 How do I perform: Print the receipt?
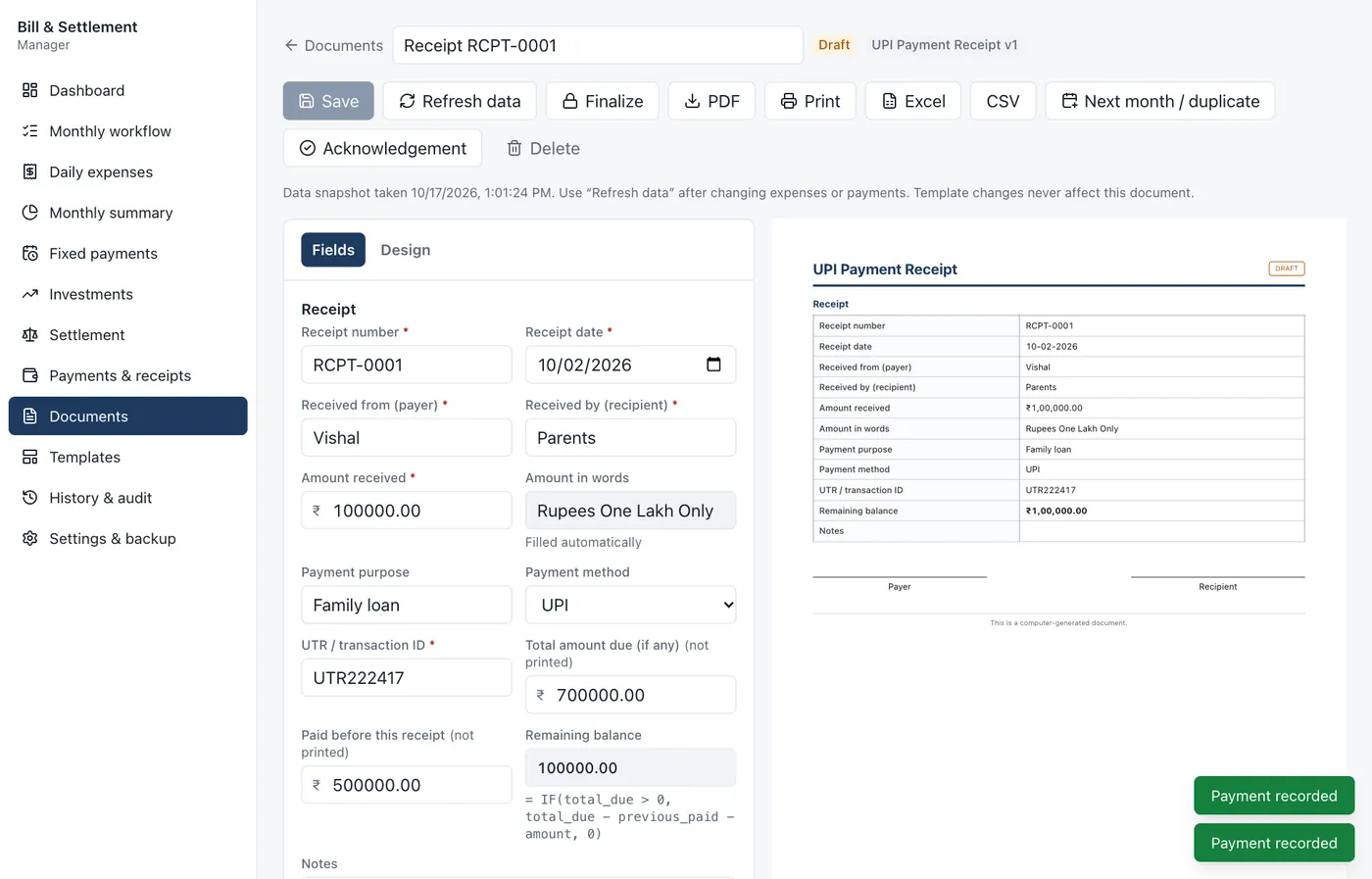pyautogui.click(x=810, y=101)
